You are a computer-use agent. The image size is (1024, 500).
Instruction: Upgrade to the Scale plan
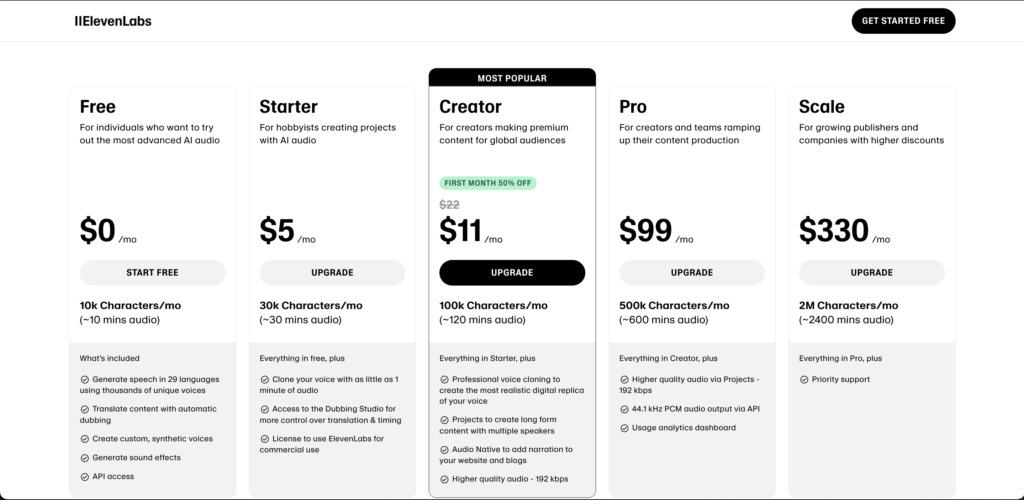click(x=872, y=272)
